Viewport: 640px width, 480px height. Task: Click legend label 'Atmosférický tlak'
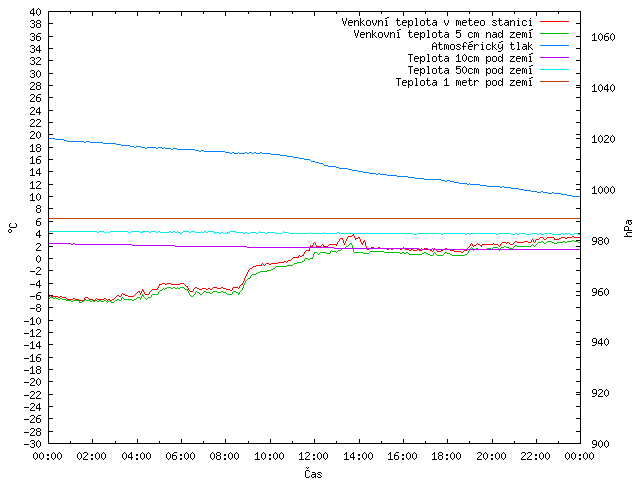click(x=482, y=46)
